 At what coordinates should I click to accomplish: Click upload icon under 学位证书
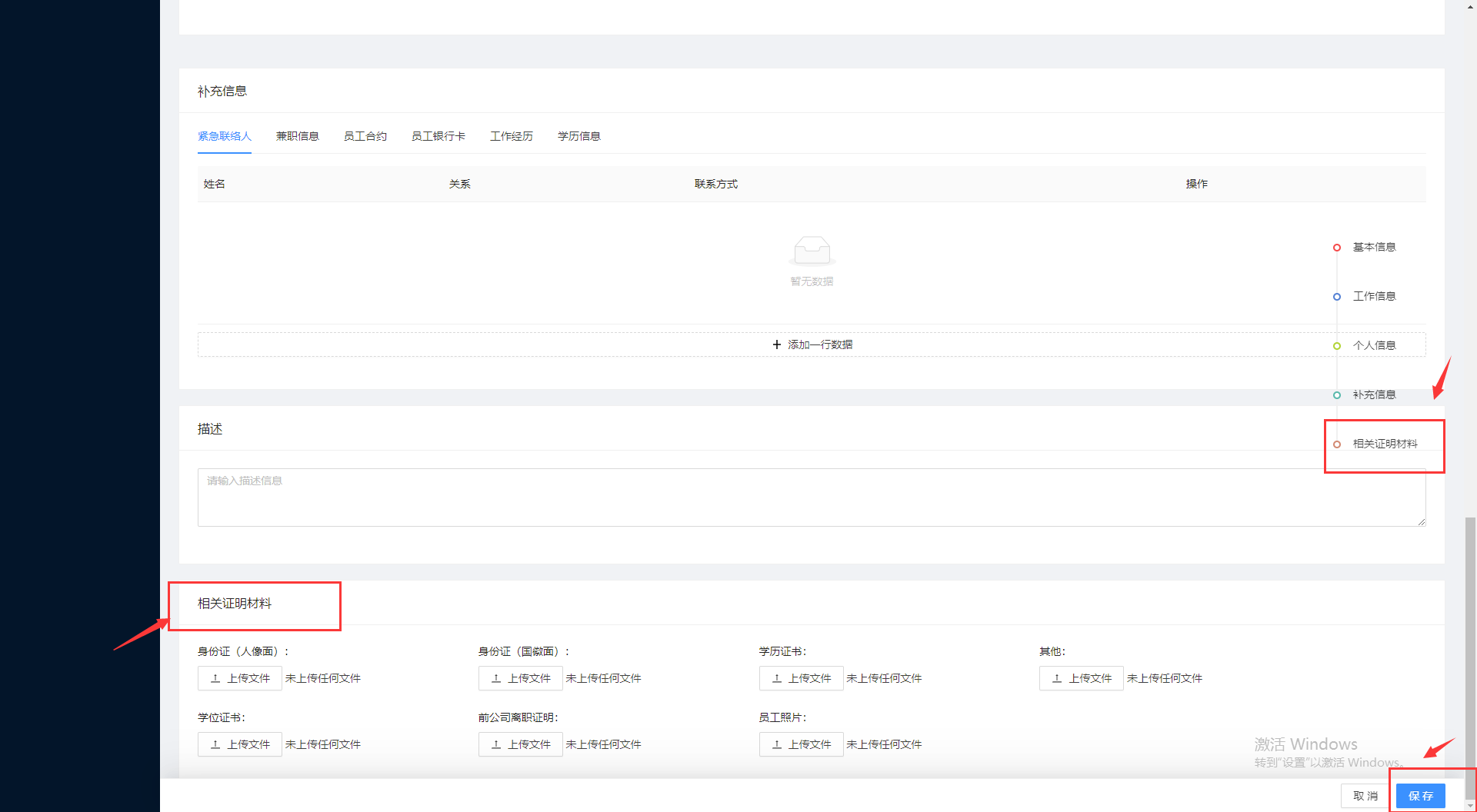(x=215, y=744)
